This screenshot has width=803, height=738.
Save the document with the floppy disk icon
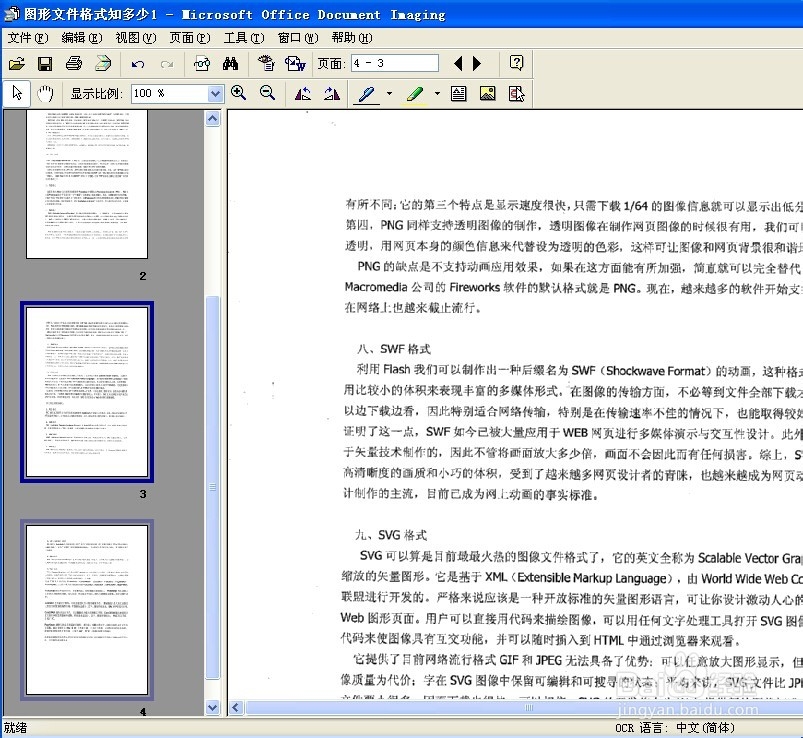pyautogui.click(x=45, y=64)
